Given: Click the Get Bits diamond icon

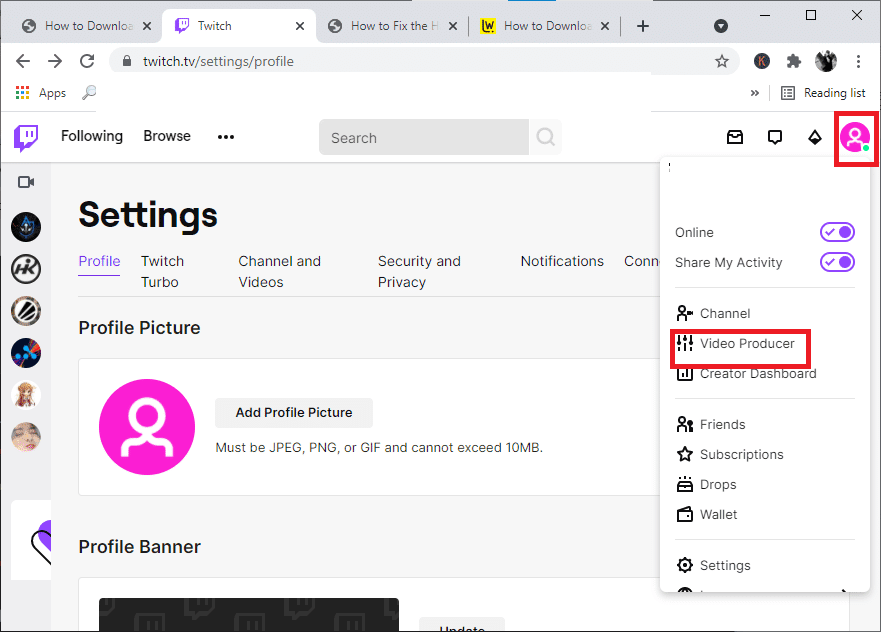Looking at the screenshot, I should [x=815, y=137].
